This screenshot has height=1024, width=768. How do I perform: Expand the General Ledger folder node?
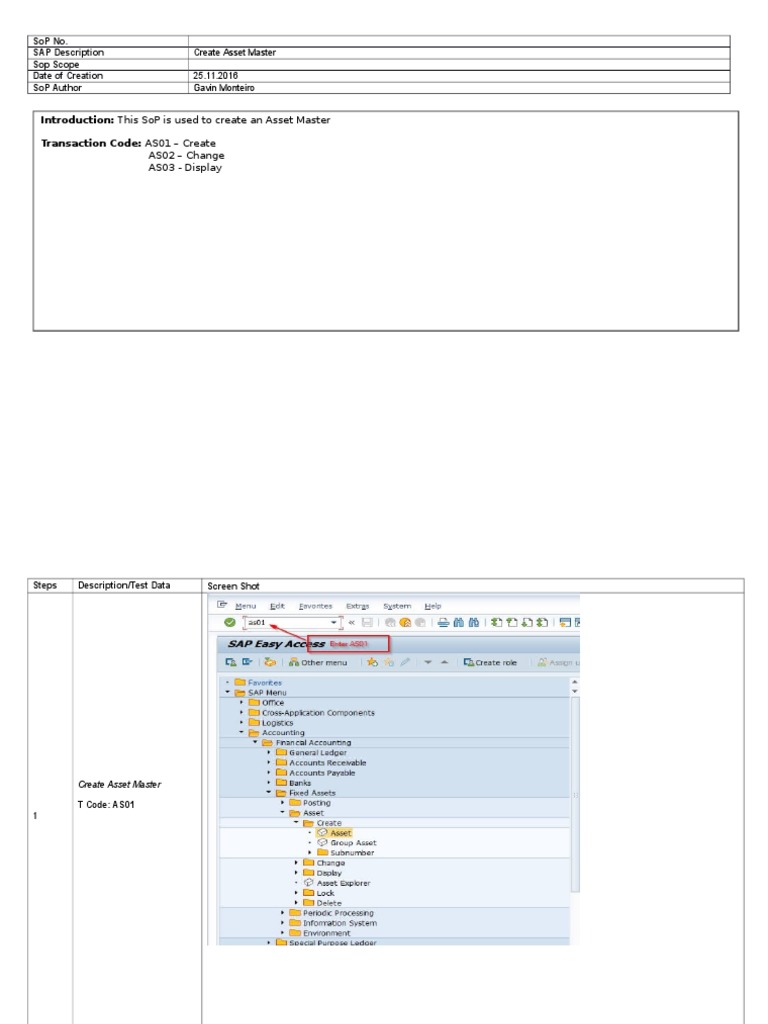[268, 752]
